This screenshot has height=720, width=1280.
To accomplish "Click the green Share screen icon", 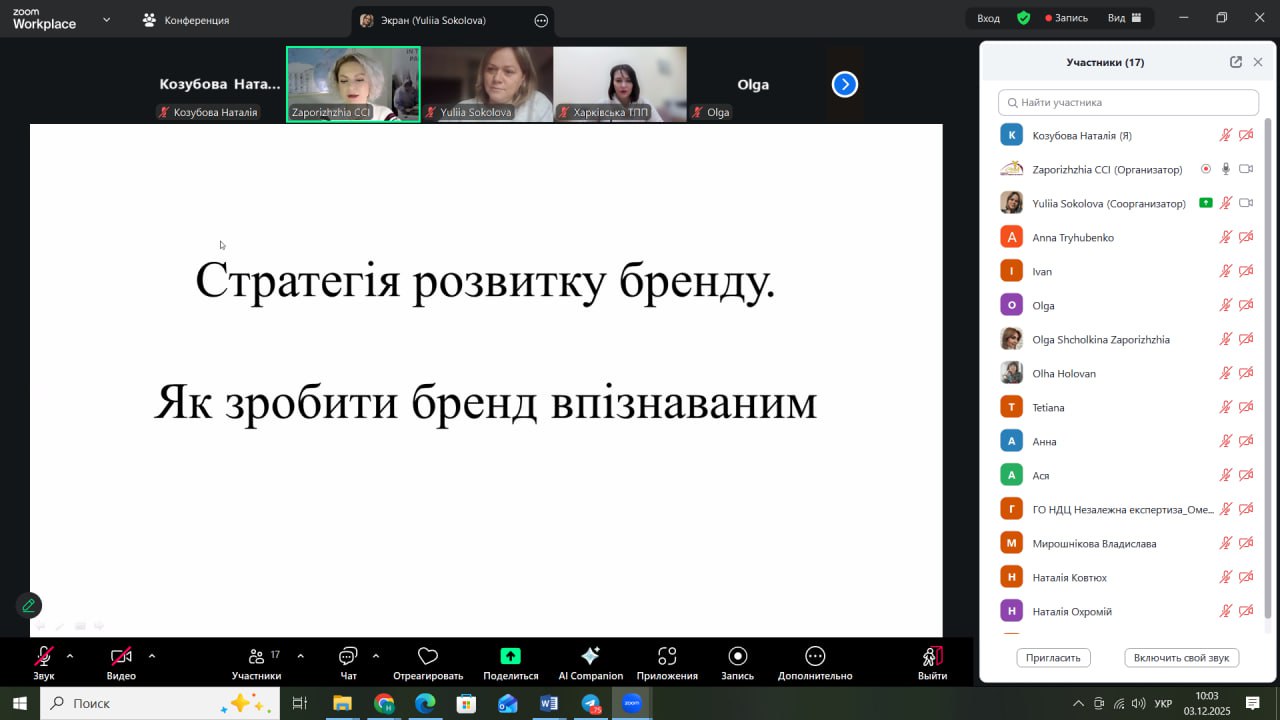I will pos(510,657).
